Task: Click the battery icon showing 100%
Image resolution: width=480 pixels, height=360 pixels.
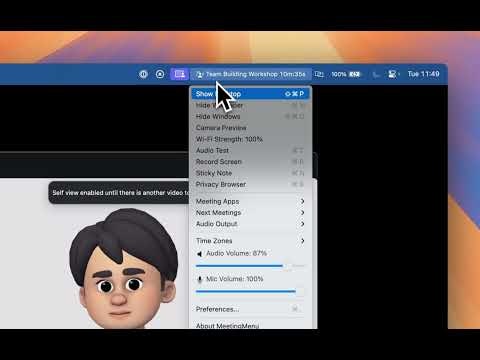Action: 355,74
